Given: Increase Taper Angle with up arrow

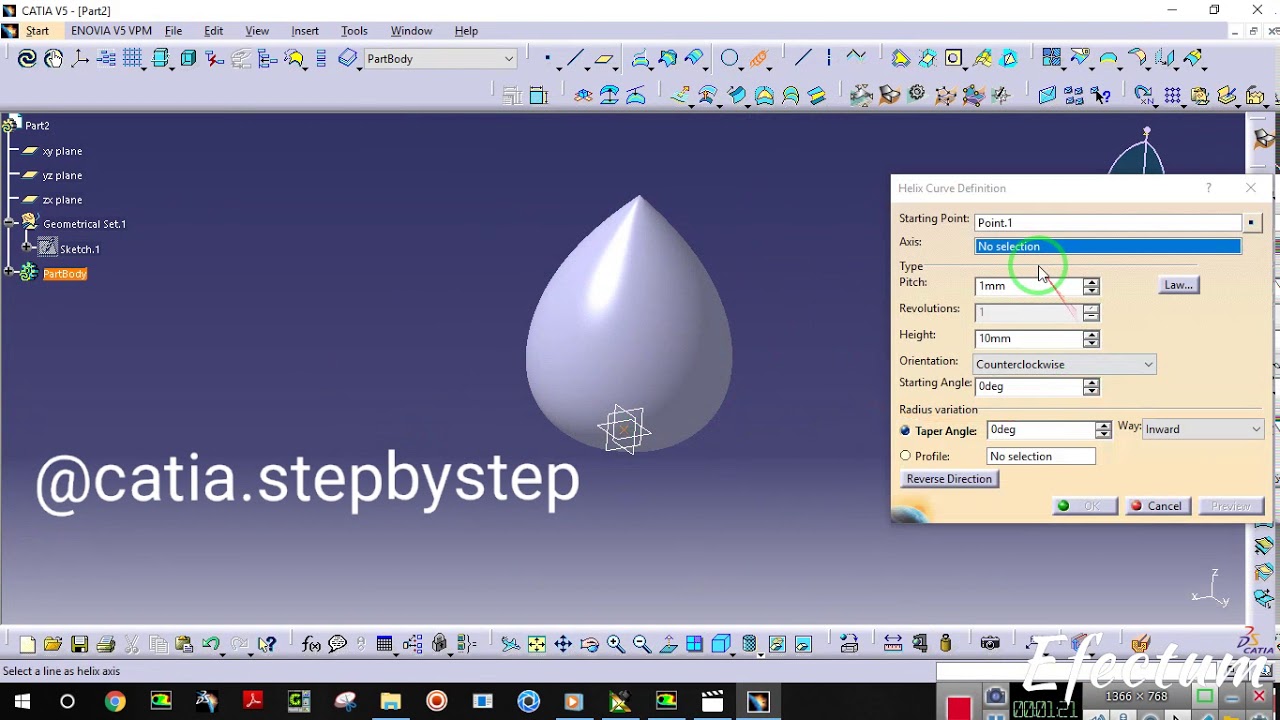Looking at the screenshot, I should coord(1103,425).
